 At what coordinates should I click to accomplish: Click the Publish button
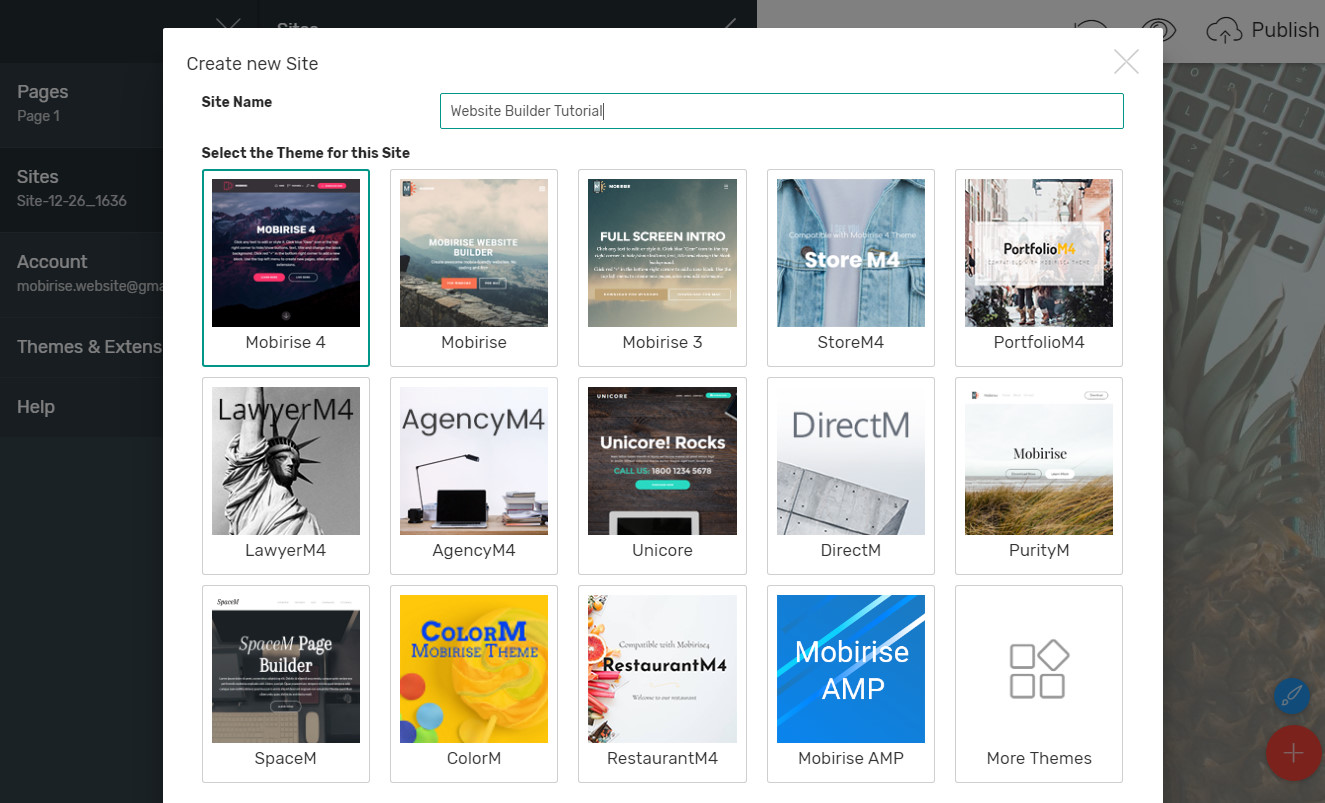(1263, 31)
